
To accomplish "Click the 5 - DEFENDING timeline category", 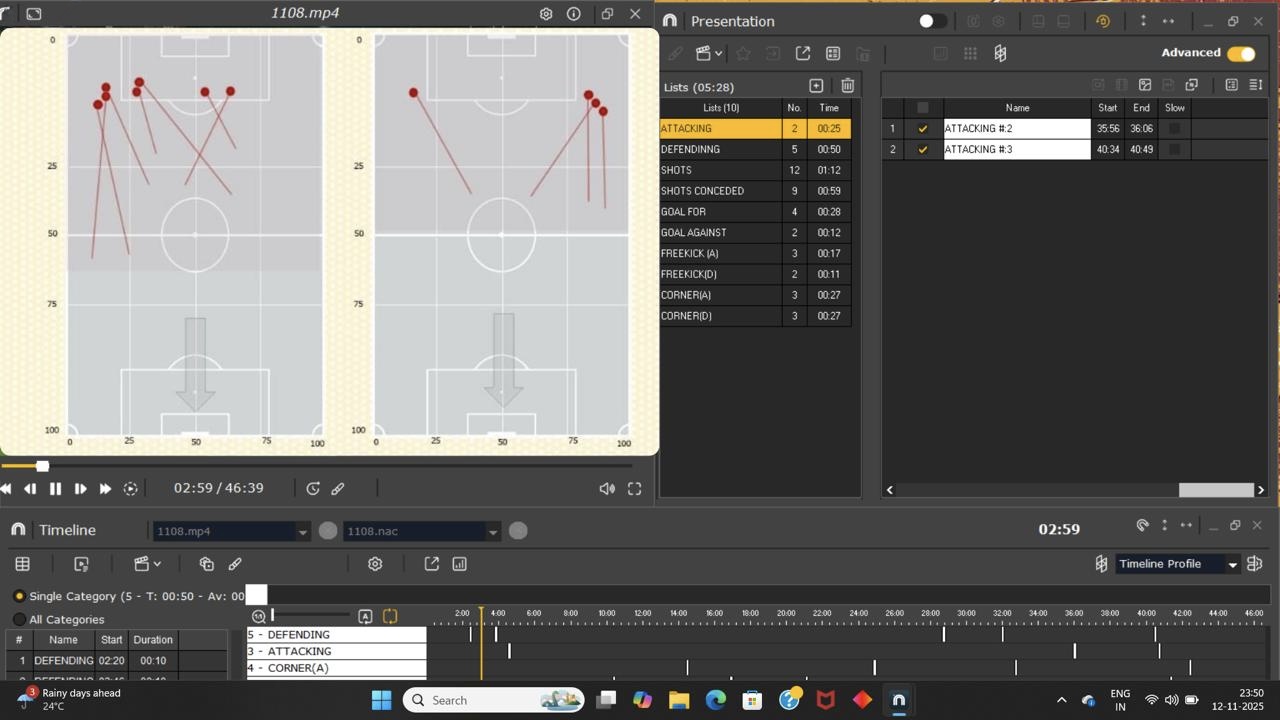I will tap(336, 635).
